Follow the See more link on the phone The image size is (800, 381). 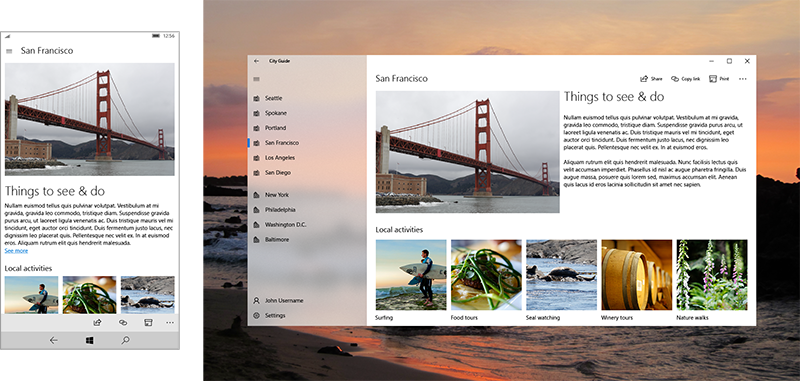coord(16,251)
